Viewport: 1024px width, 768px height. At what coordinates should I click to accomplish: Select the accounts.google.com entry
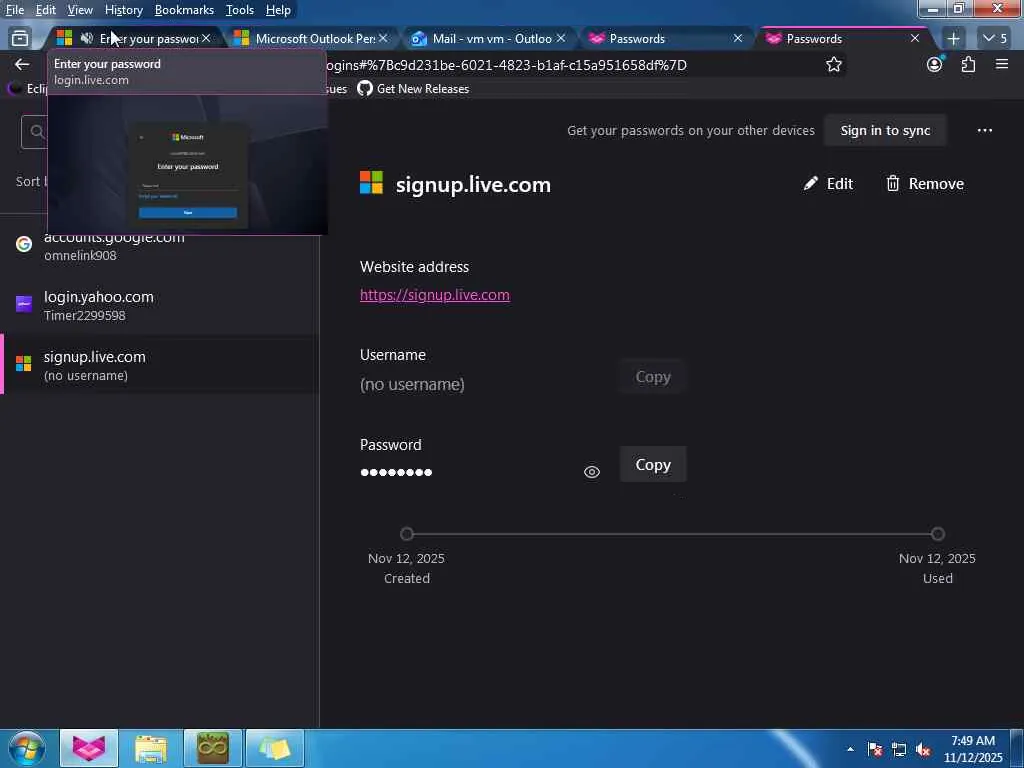tap(160, 247)
